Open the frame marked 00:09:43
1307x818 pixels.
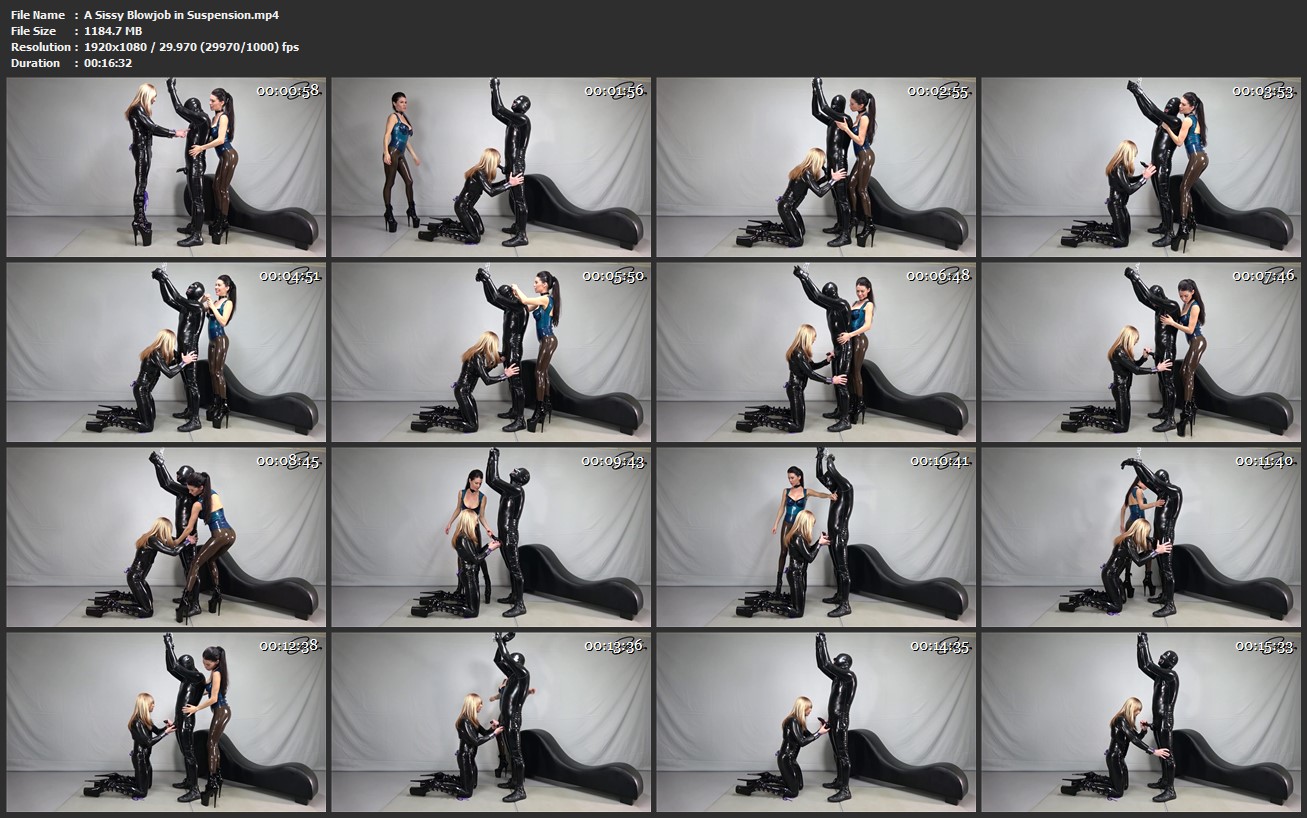[491, 537]
